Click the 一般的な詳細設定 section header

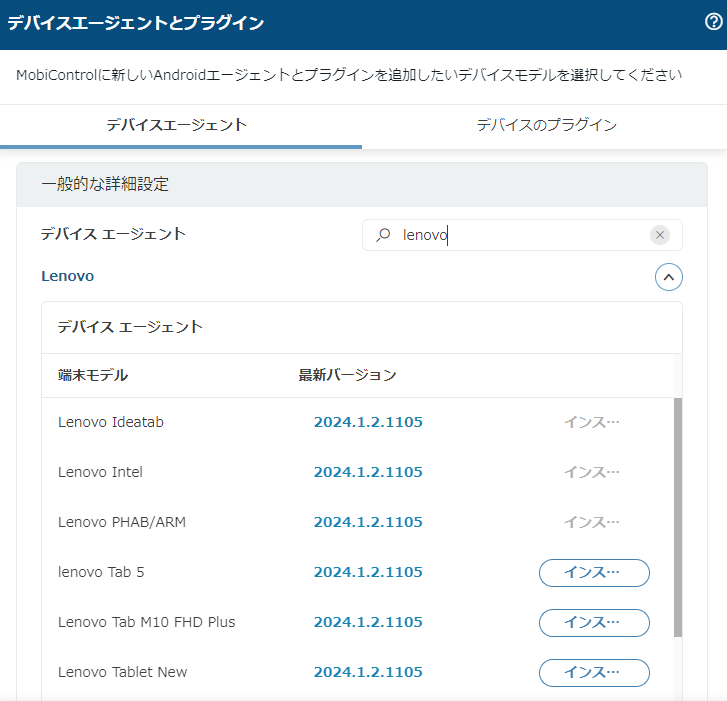tap(362, 185)
